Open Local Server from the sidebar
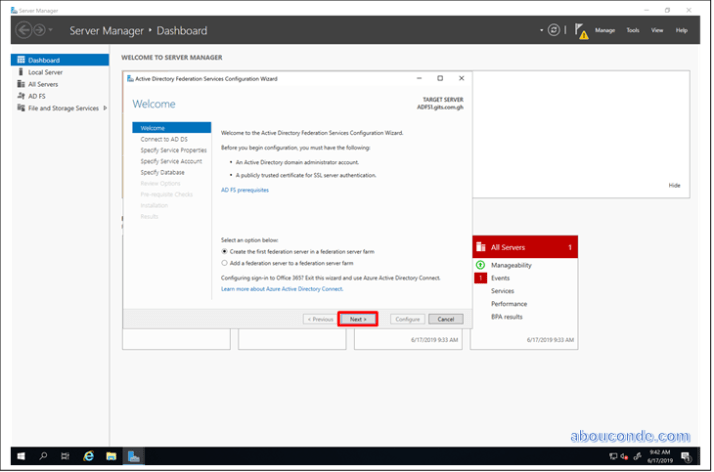 click(45, 72)
